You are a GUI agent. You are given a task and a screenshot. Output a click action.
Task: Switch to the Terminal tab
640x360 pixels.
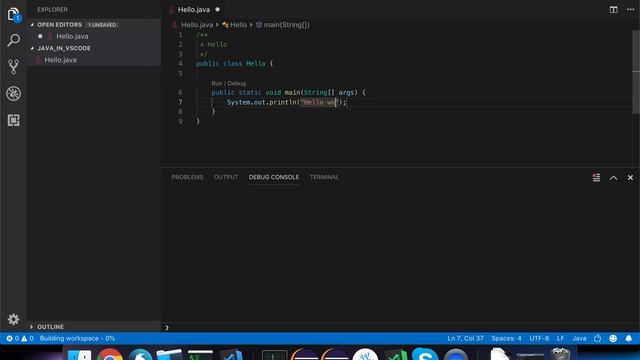[x=324, y=177]
